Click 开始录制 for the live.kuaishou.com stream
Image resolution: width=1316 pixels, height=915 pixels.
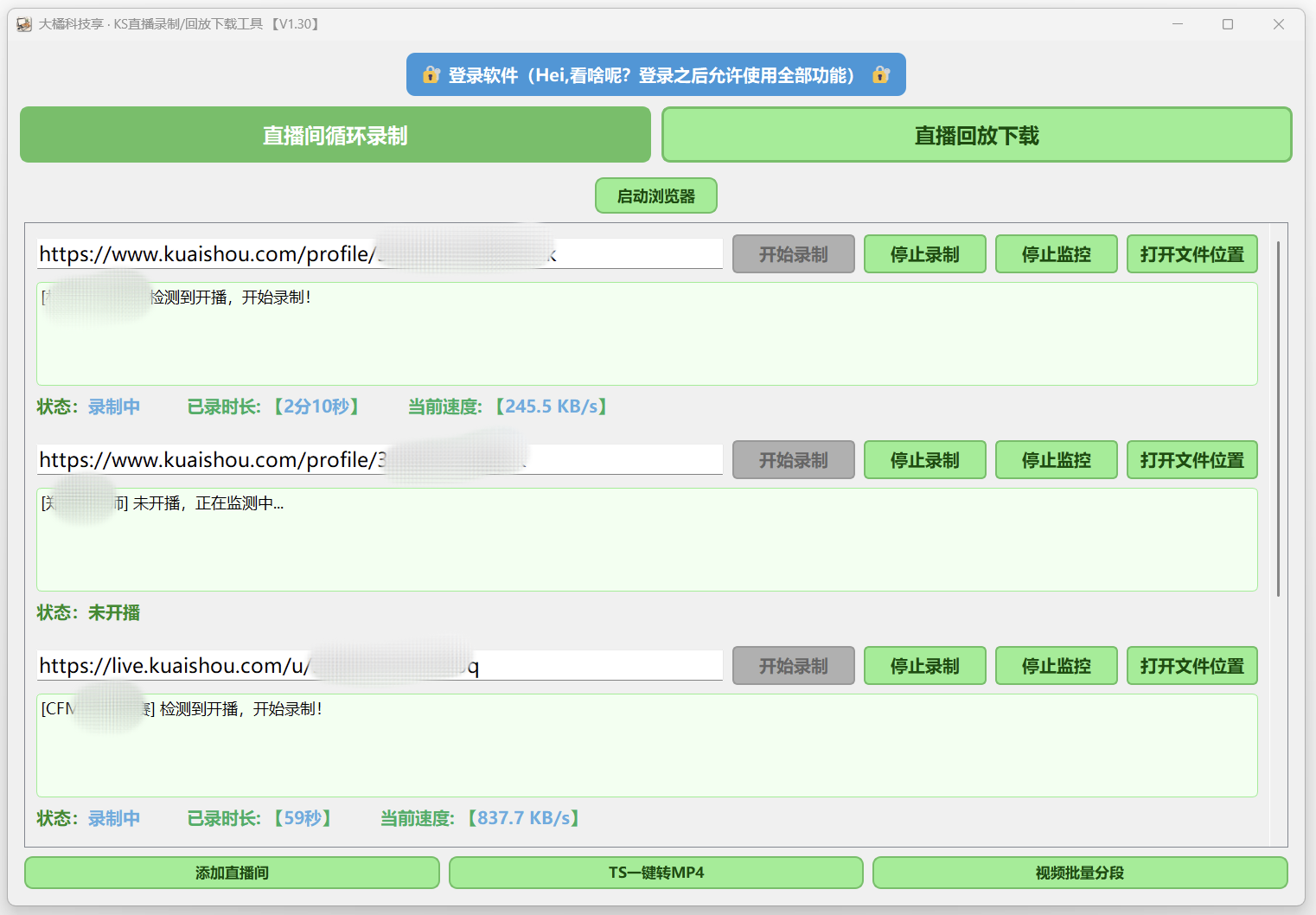click(x=794, y=666)
